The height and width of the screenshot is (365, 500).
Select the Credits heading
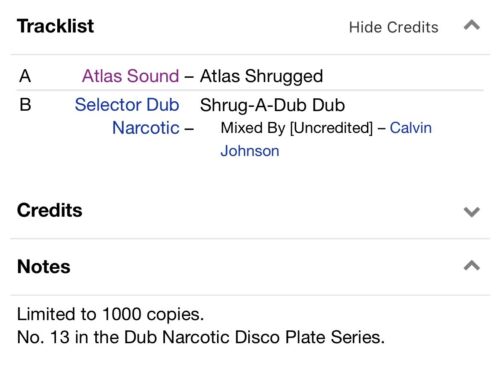pyautogui.click(x=50, y=210)
